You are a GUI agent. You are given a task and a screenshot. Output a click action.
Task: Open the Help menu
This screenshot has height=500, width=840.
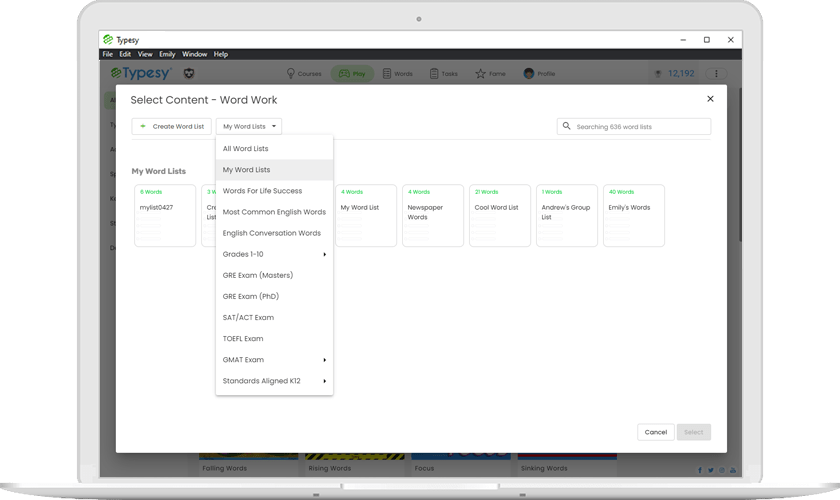click(221, 54)
